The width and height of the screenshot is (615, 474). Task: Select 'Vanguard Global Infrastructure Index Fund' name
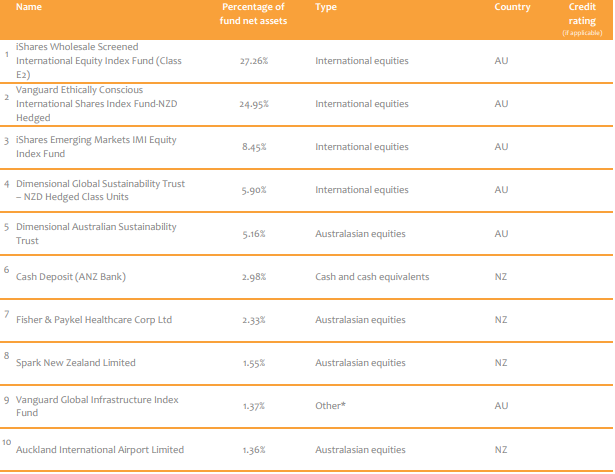click(x=97, y=406)
